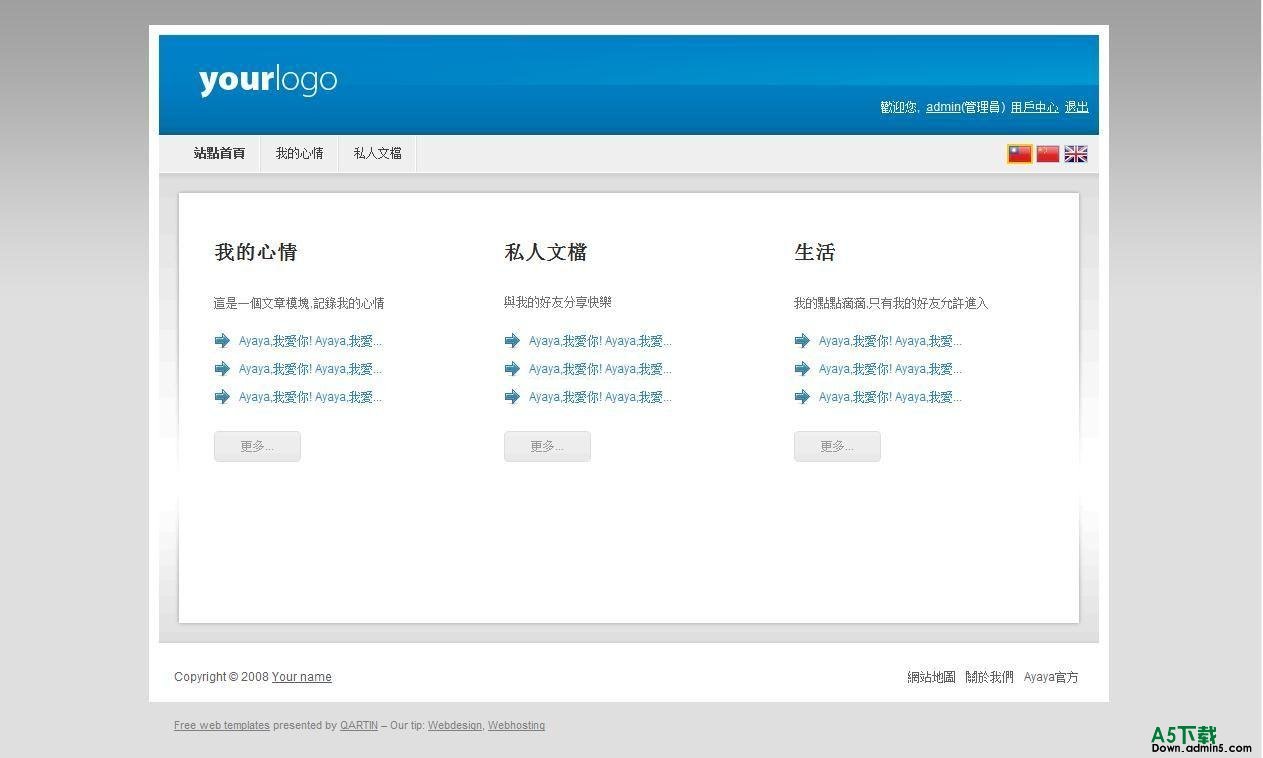Switch language with the Taiwan flag icon
The width and height of the screenshot is (1263, 758).
1019,154
